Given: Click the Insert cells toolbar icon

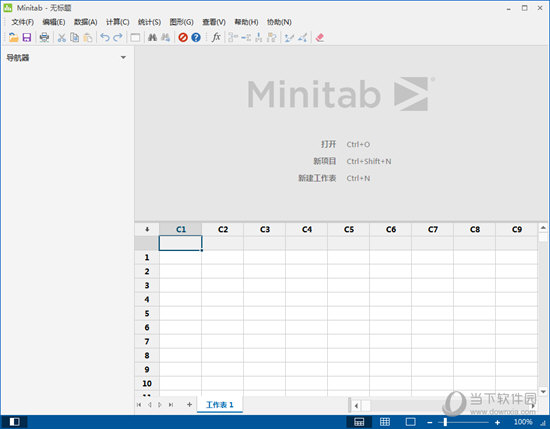Looking at the screenshot, I should 233,37.
